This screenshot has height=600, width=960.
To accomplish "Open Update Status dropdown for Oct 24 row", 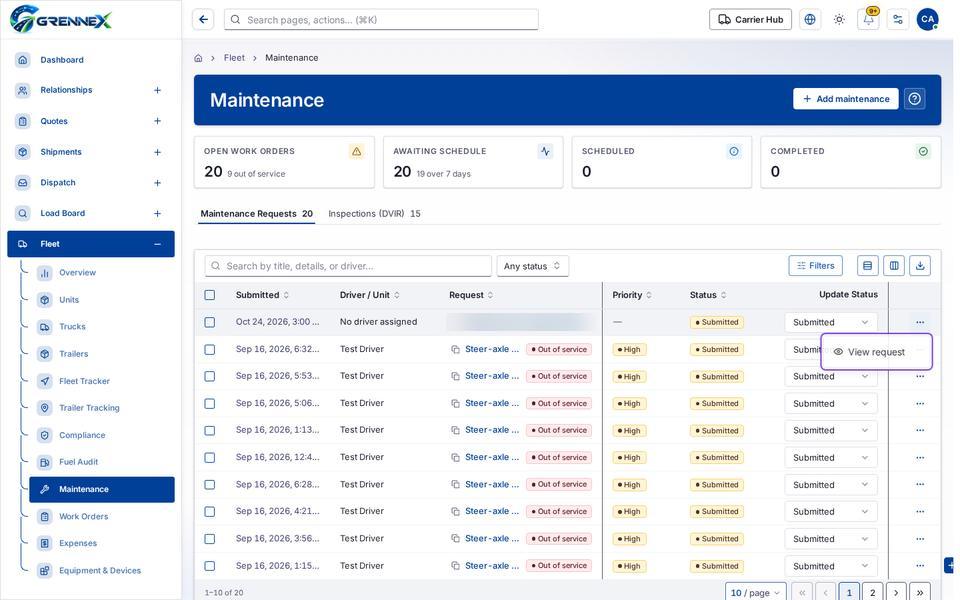I will 830,322.
